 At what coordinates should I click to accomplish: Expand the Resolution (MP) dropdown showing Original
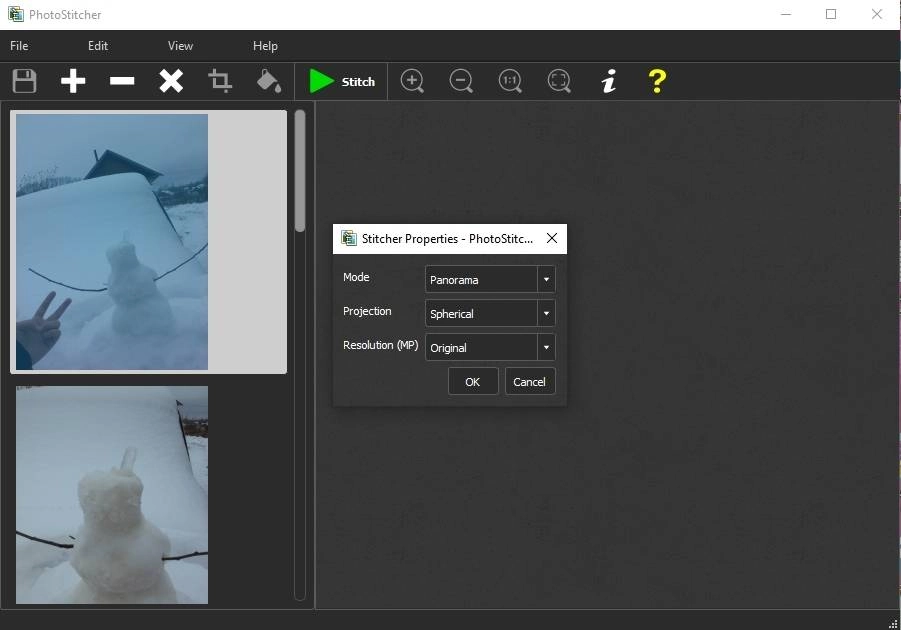pyautogui.click(x=490, y=347)
